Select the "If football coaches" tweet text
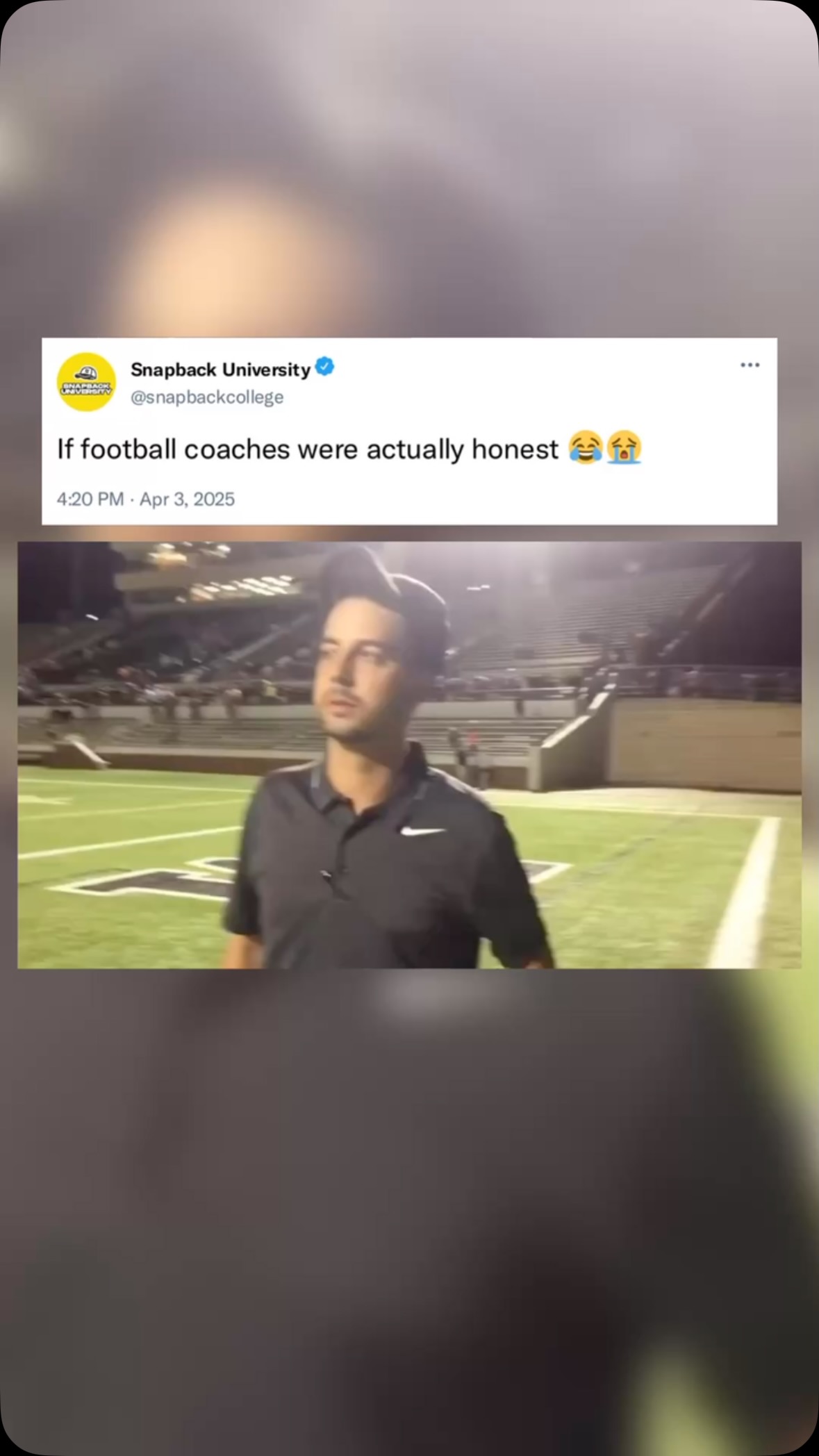This screenshot has width=819, height=1456. pos(307,449)
